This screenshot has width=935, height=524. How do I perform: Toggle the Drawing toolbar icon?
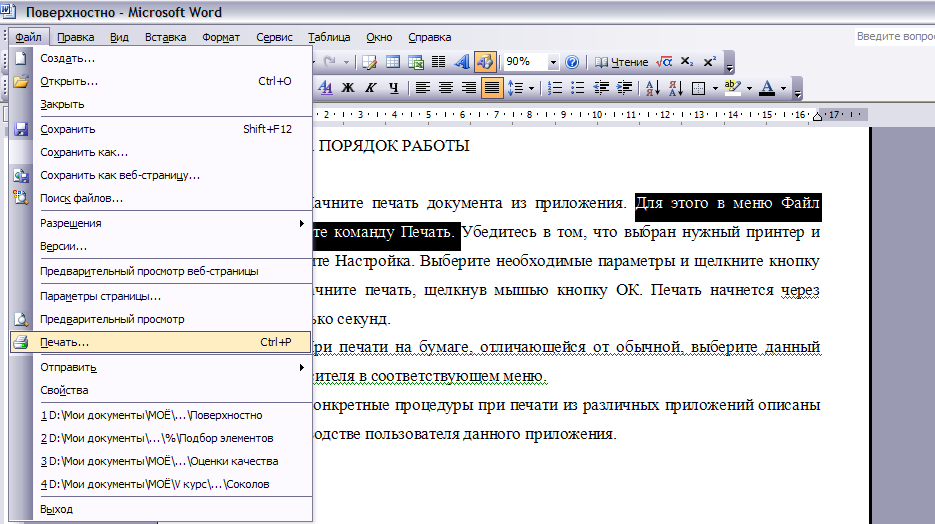tap(485, 62)
